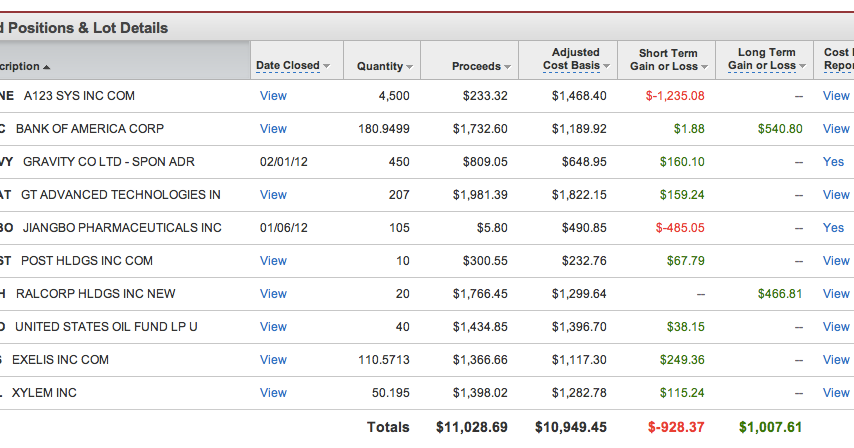Click short term gain $249.36 value
This screenshot has height=448, width=854.
click(x=682, y=360)
